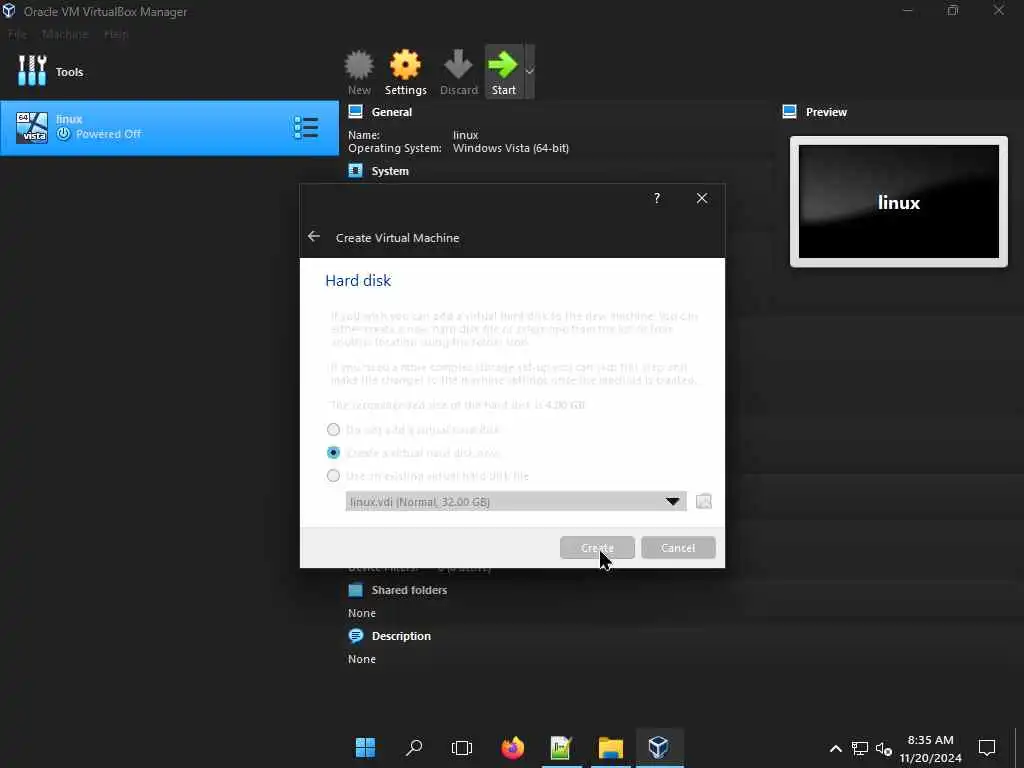The height and width of the screenshot is (768, 1024).
Task: Launch Firefox from the taskbar
Action: (x=513, y=748)
